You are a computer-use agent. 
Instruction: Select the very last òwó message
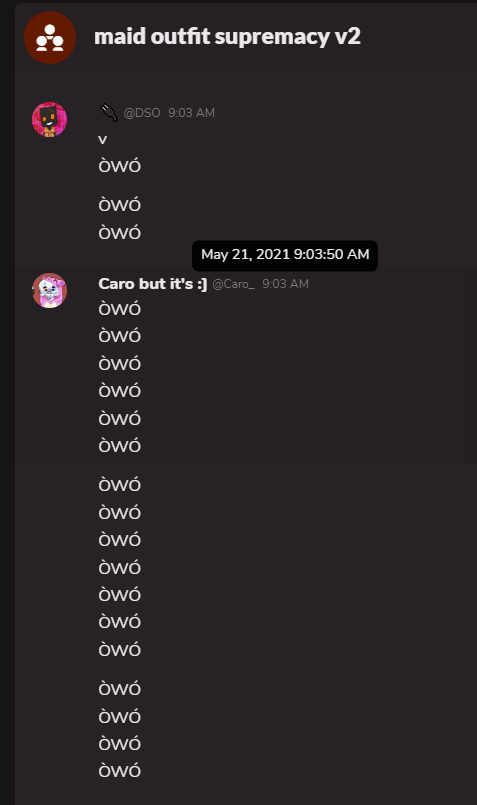click(x=120, y=770)
